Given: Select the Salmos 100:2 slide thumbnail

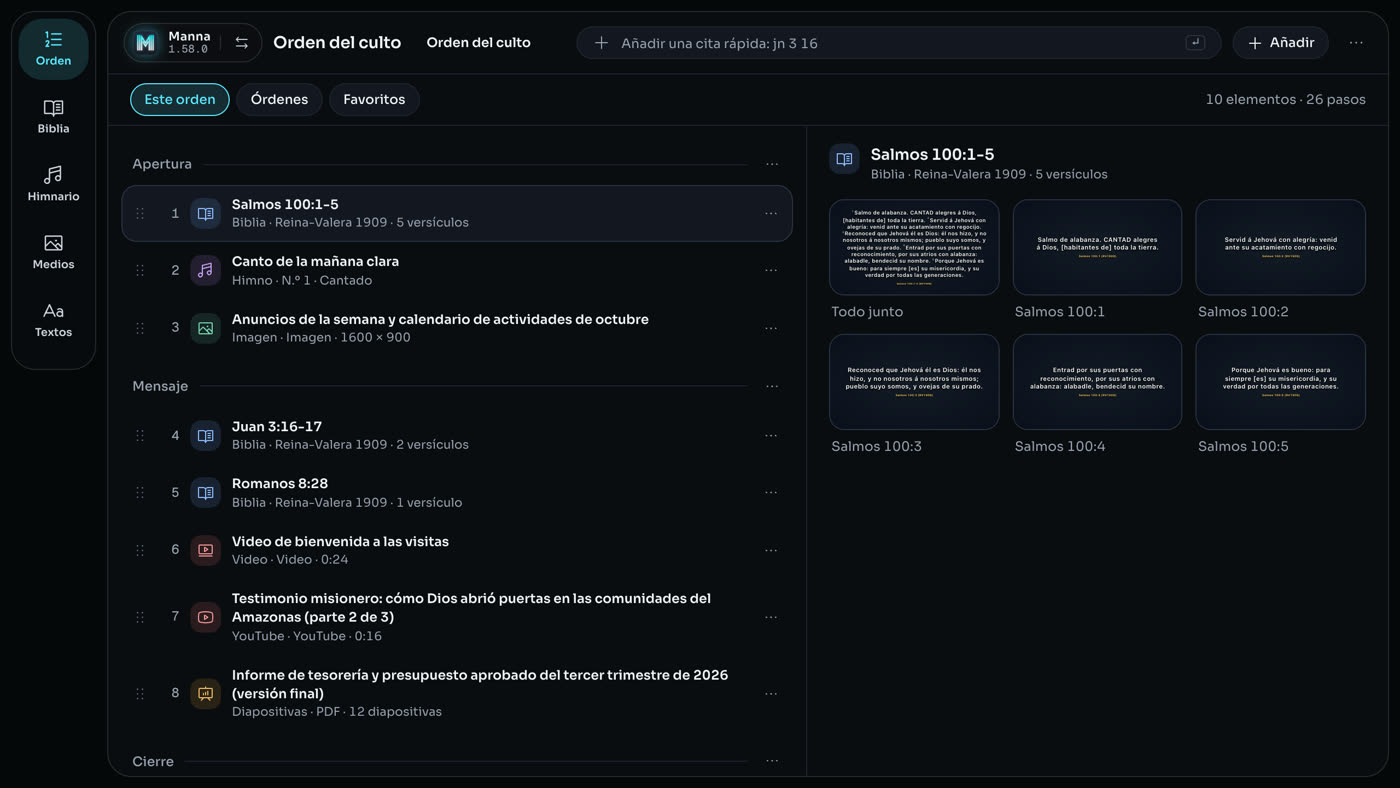Looking at the screenshot, I should click(x=1281, y=247).
